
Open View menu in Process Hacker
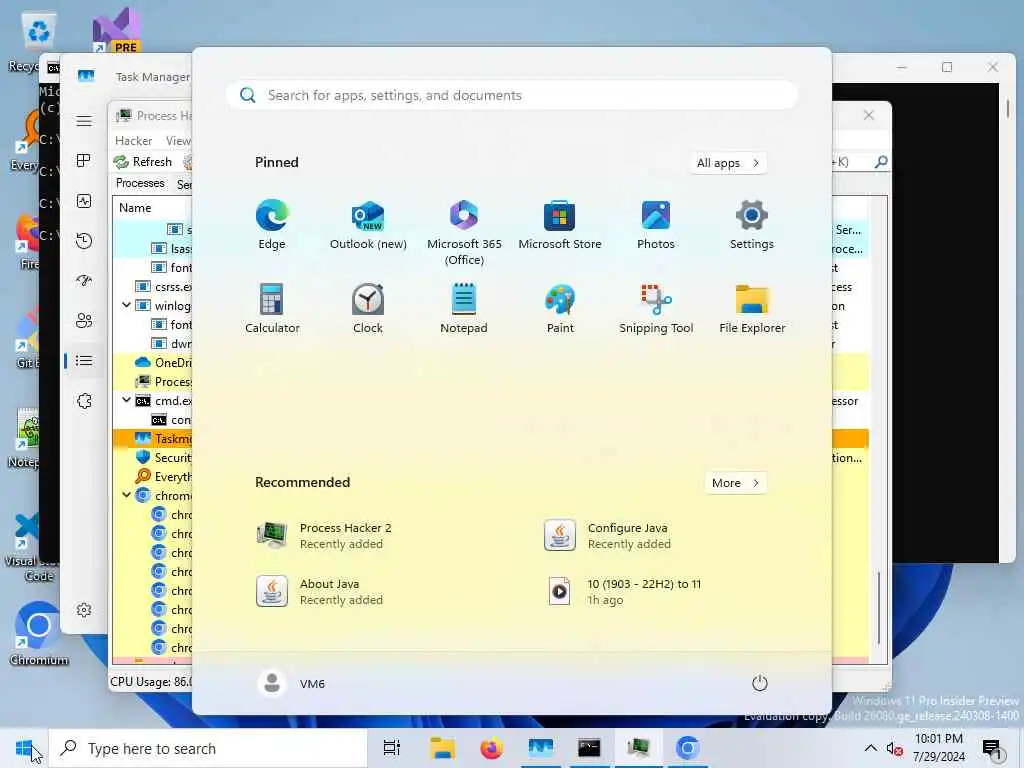point(178,140)
